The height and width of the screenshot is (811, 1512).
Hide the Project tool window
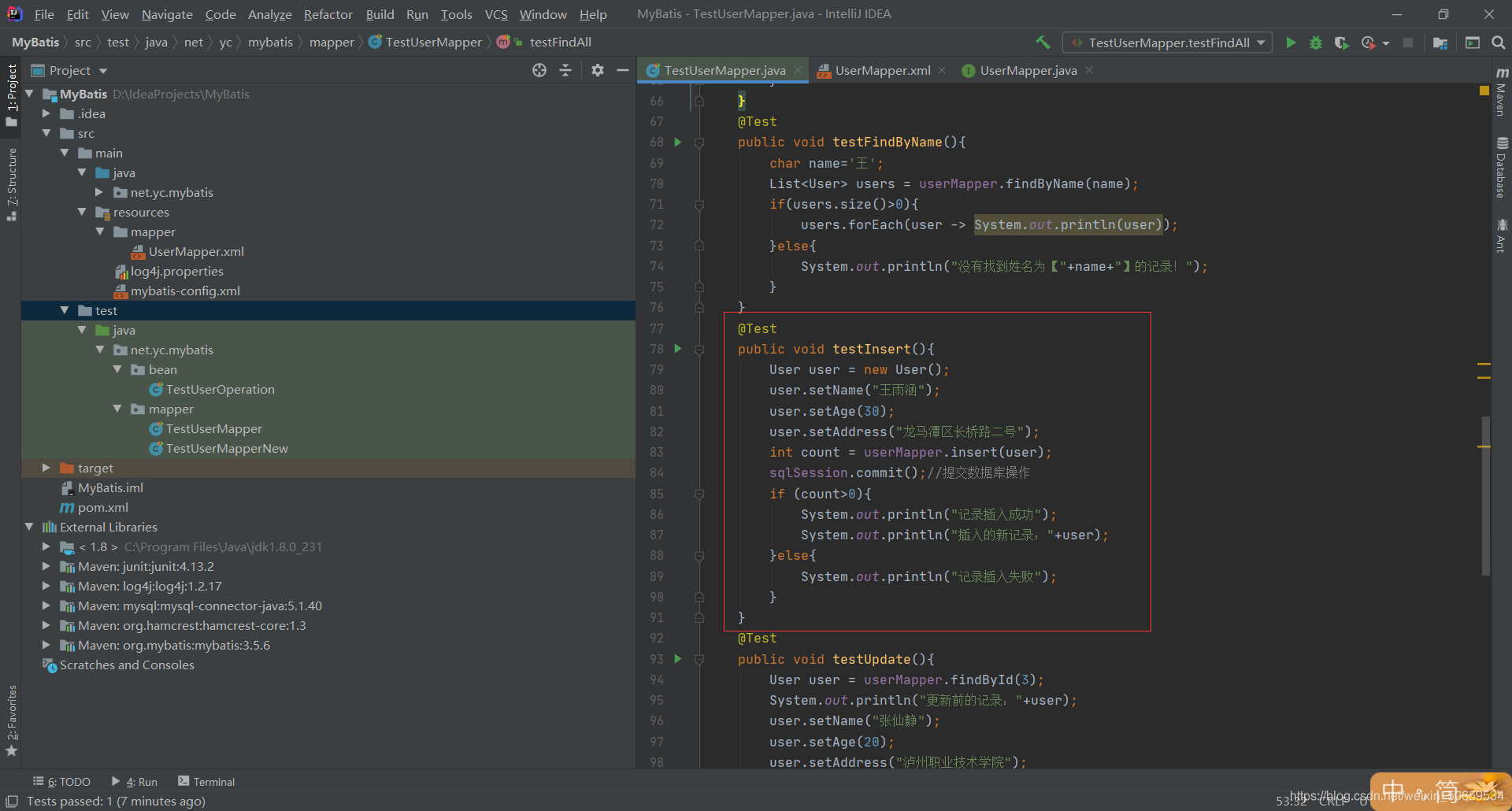[x=623, y=70]
